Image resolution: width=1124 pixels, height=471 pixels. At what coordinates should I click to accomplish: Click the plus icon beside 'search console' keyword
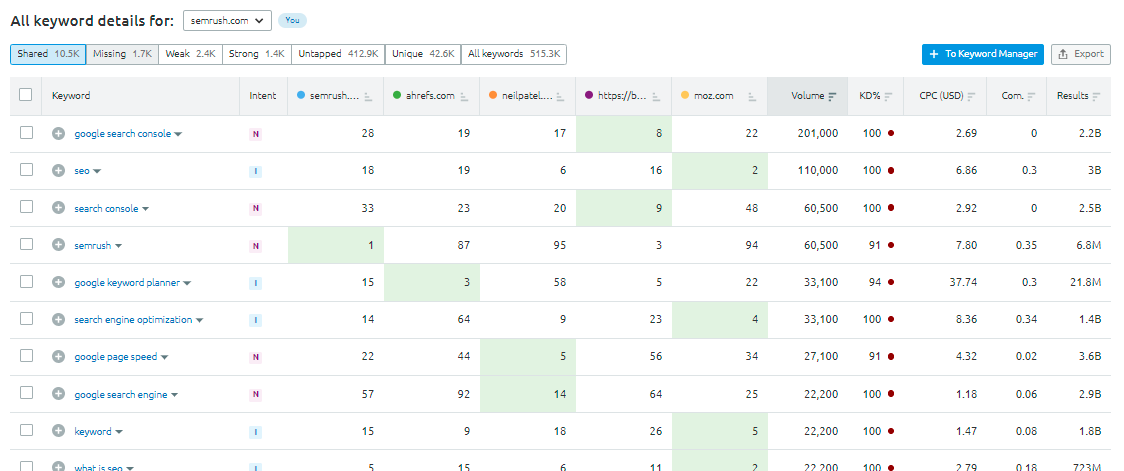[59, 208]
